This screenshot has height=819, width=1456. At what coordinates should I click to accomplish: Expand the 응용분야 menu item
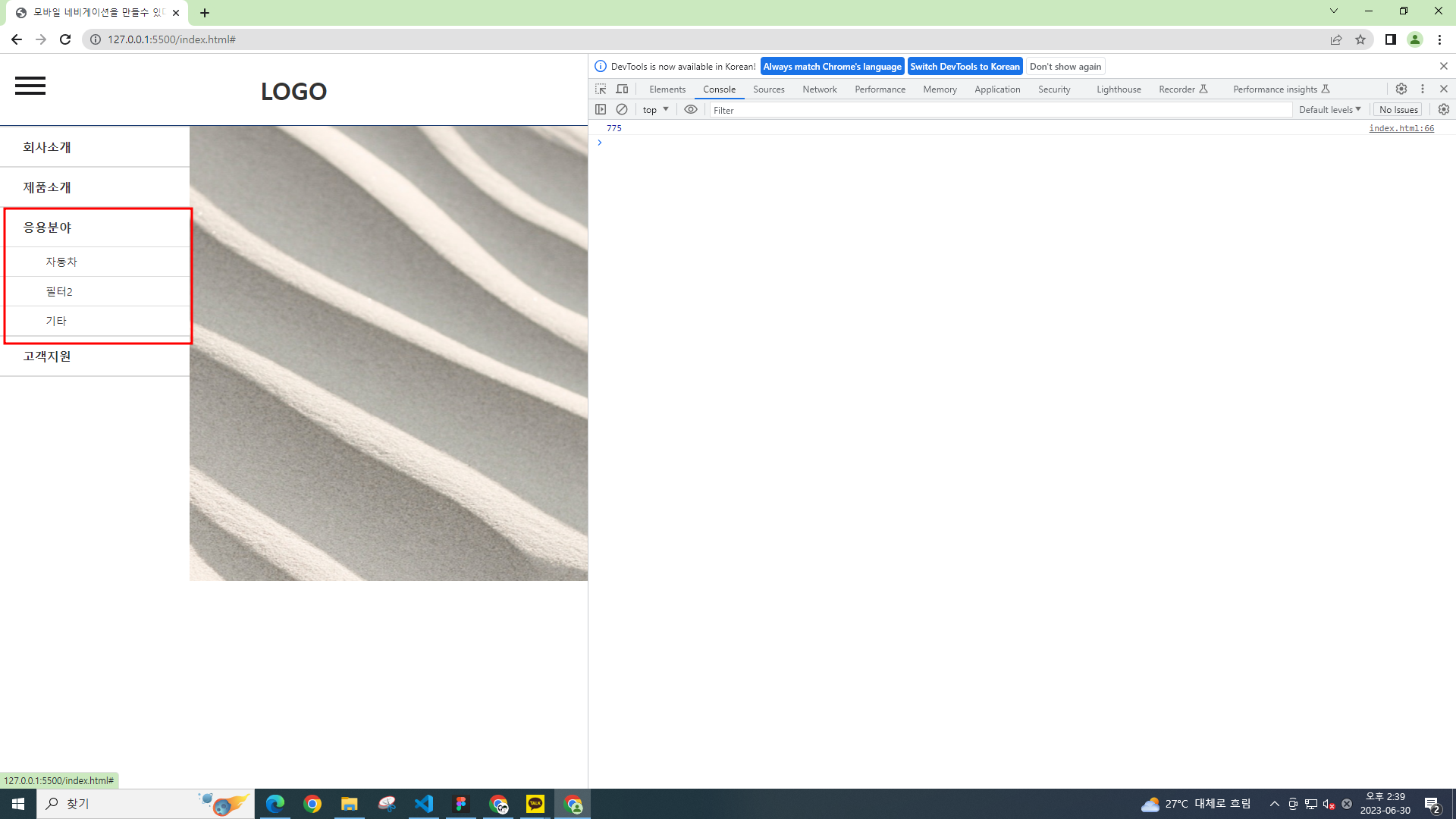click(47, 227)
